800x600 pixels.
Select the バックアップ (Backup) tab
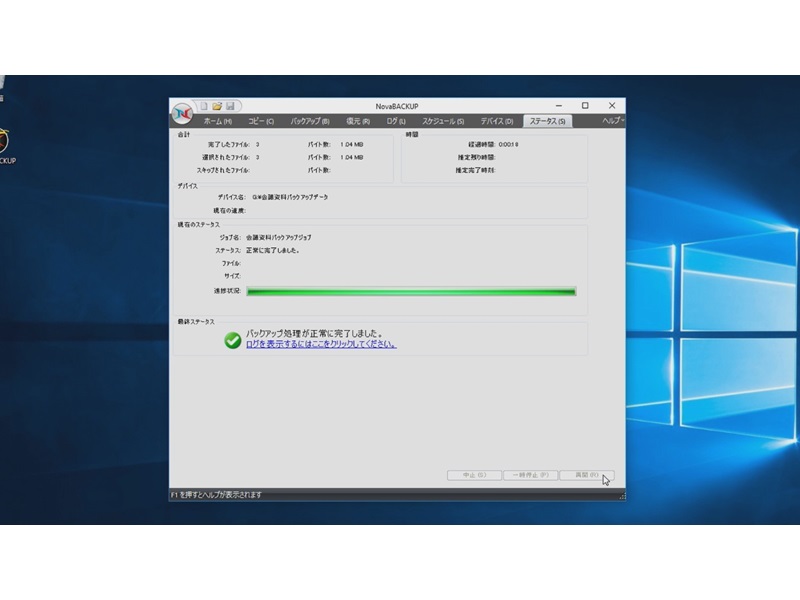click(x=310, y=121)
